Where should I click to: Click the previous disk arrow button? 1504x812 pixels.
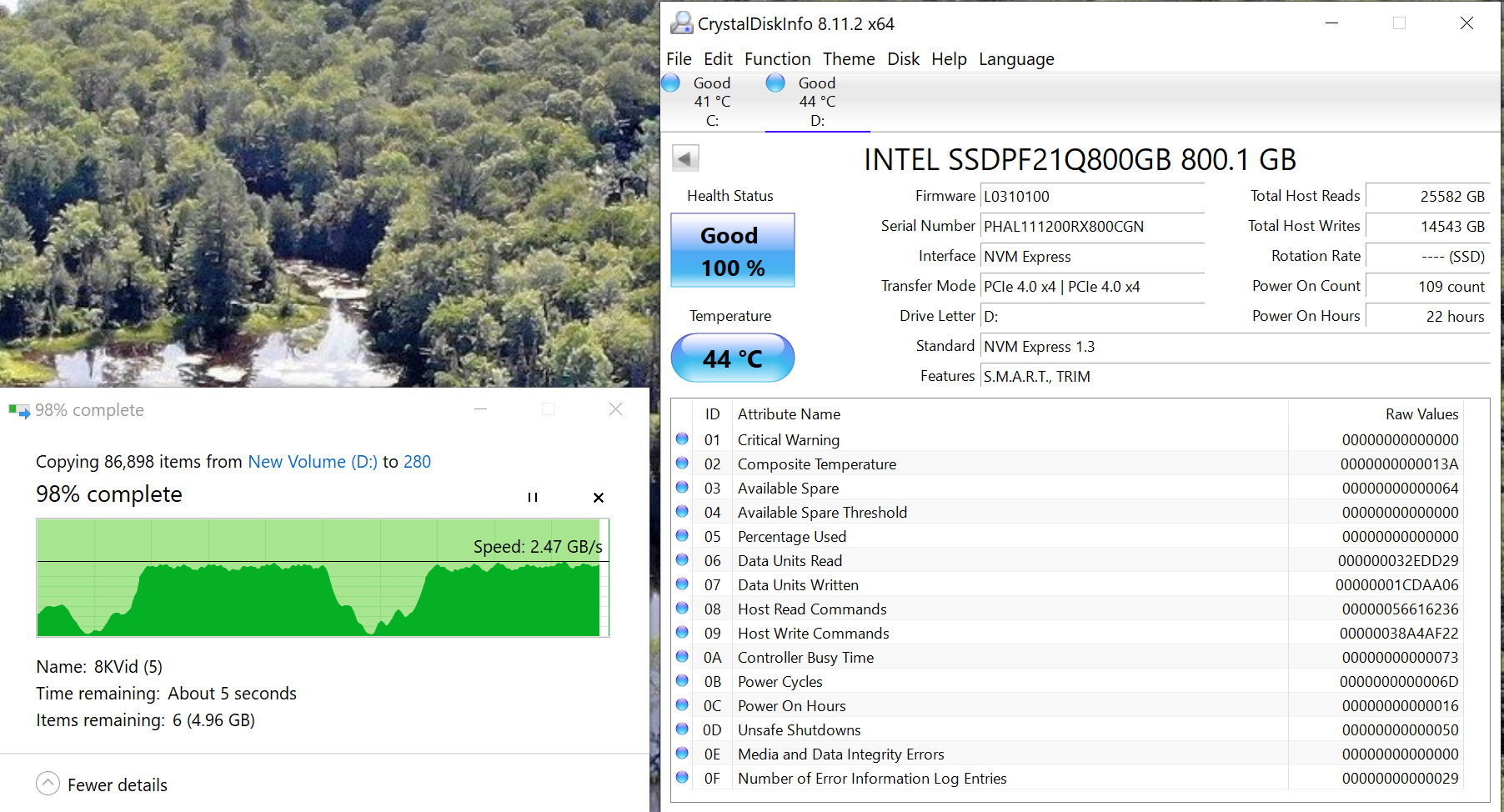click(685, 158)
